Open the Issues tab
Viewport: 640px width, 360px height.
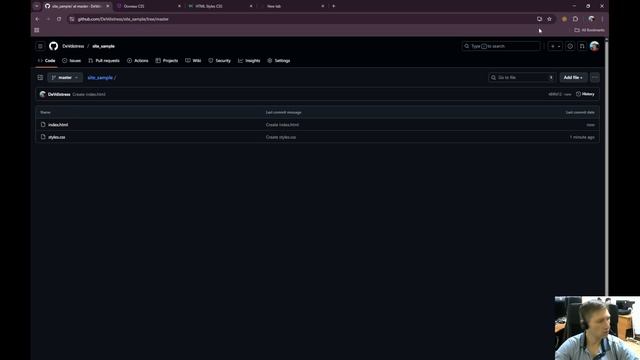tap(71, 60)
